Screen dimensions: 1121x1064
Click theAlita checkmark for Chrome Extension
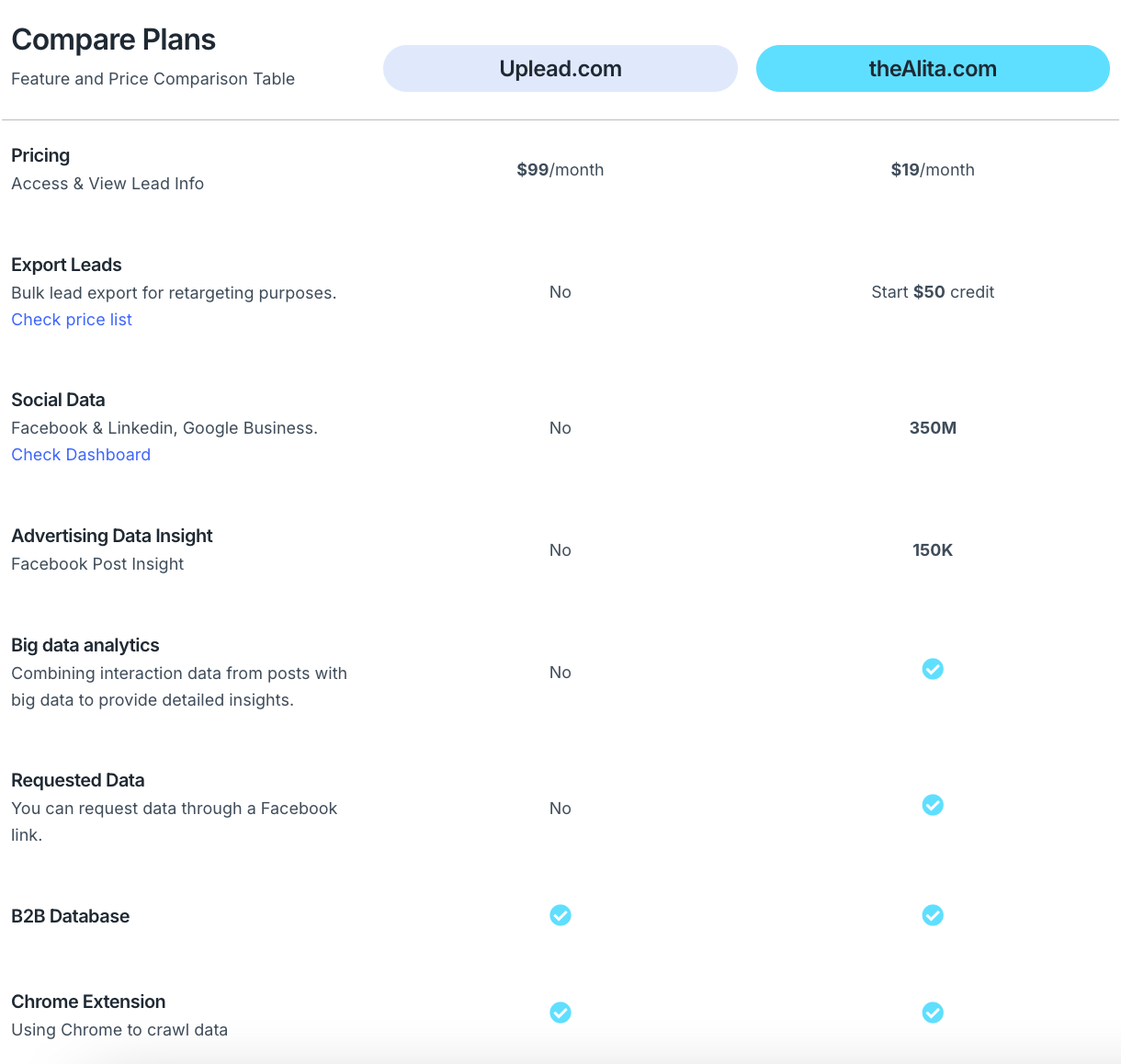[x=933, y=1013]
